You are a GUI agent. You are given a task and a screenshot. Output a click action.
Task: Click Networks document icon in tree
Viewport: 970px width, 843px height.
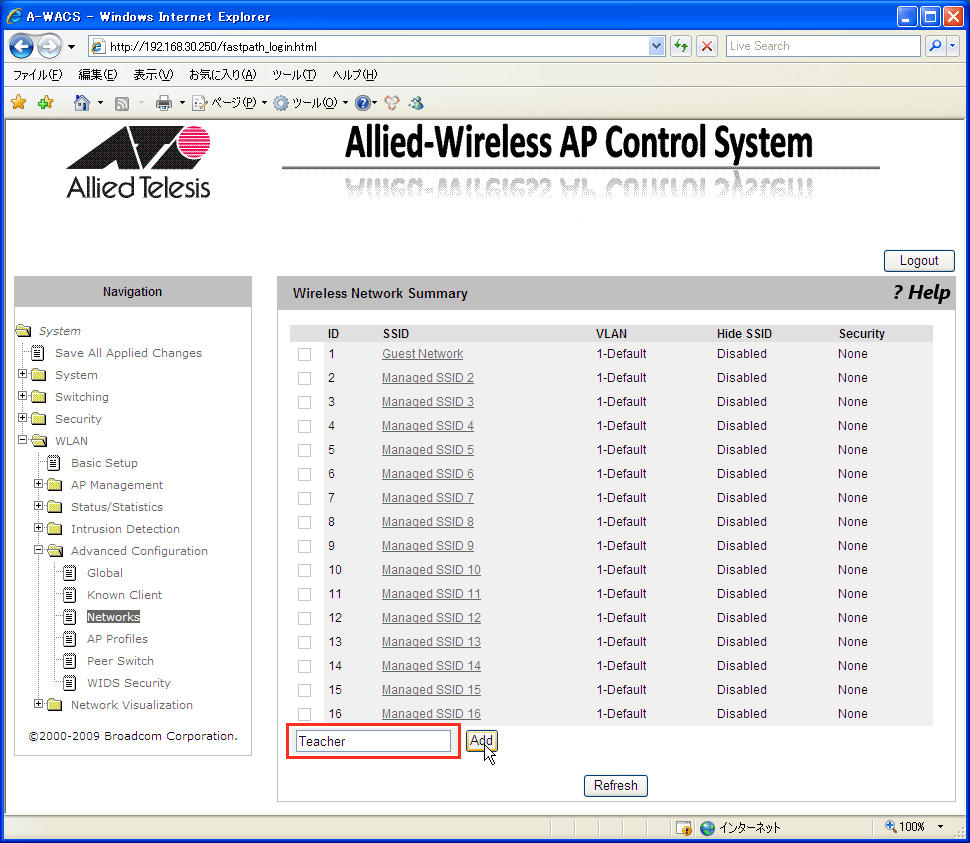point(70,617)
